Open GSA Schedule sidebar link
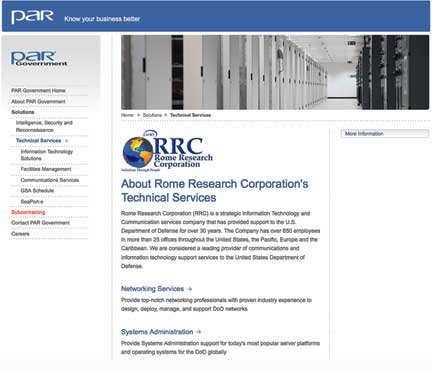Image resolution: width=432 pixels, height=370 pixels. click(x=37, y=191)
